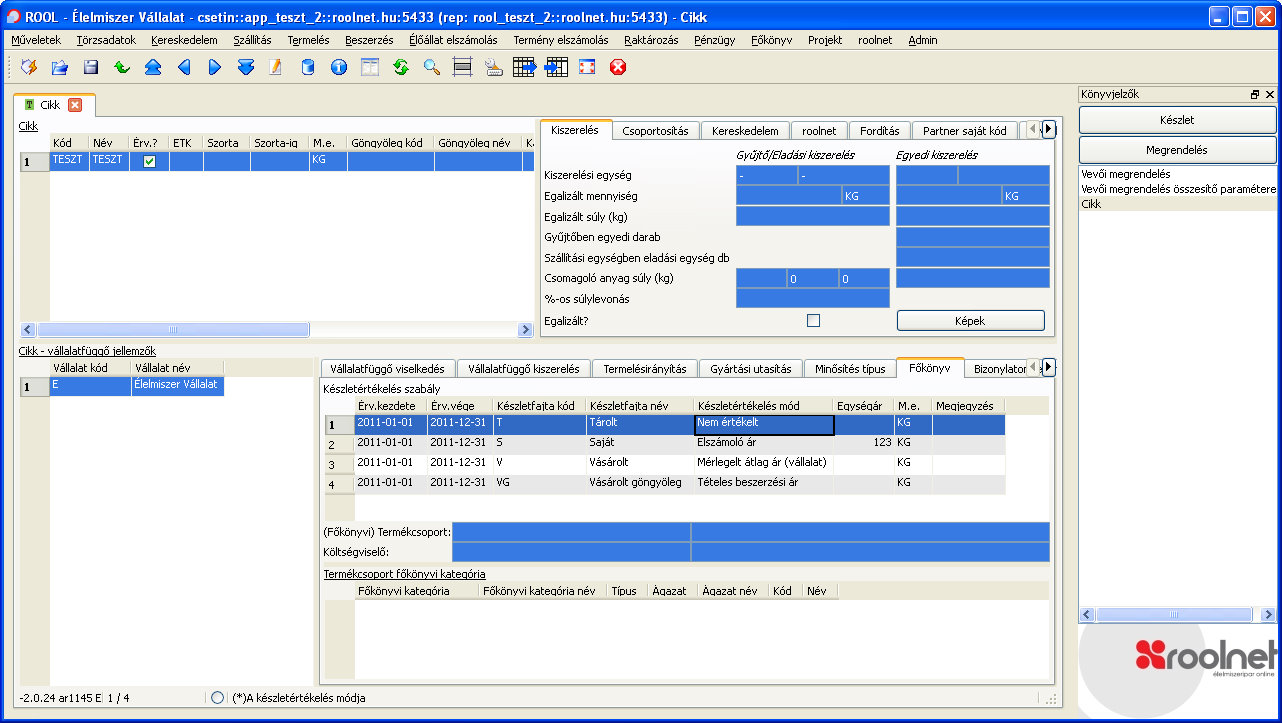This screenshot has height=723, width=1282.
Task: Close the Cikk tab with its red X
Action: point(75,105)
